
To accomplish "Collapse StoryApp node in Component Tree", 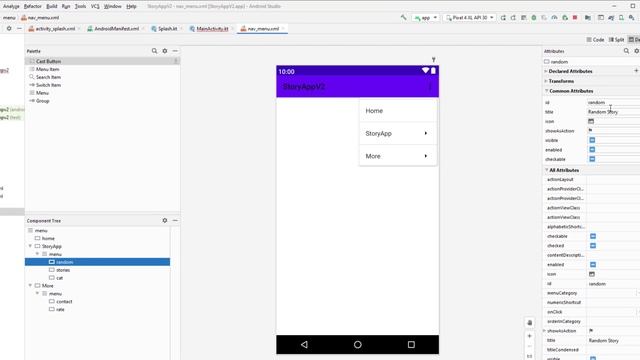I will point(30,246).
